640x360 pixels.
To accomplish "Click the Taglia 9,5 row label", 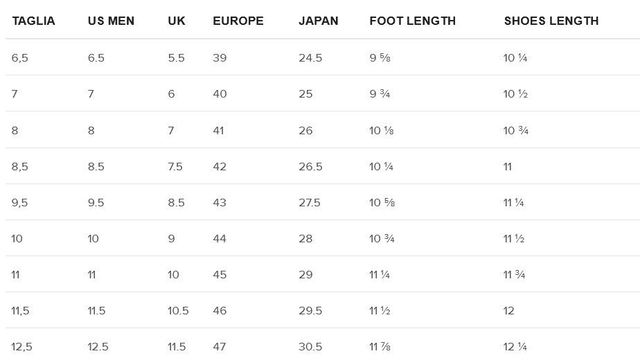I will (20, 202).
